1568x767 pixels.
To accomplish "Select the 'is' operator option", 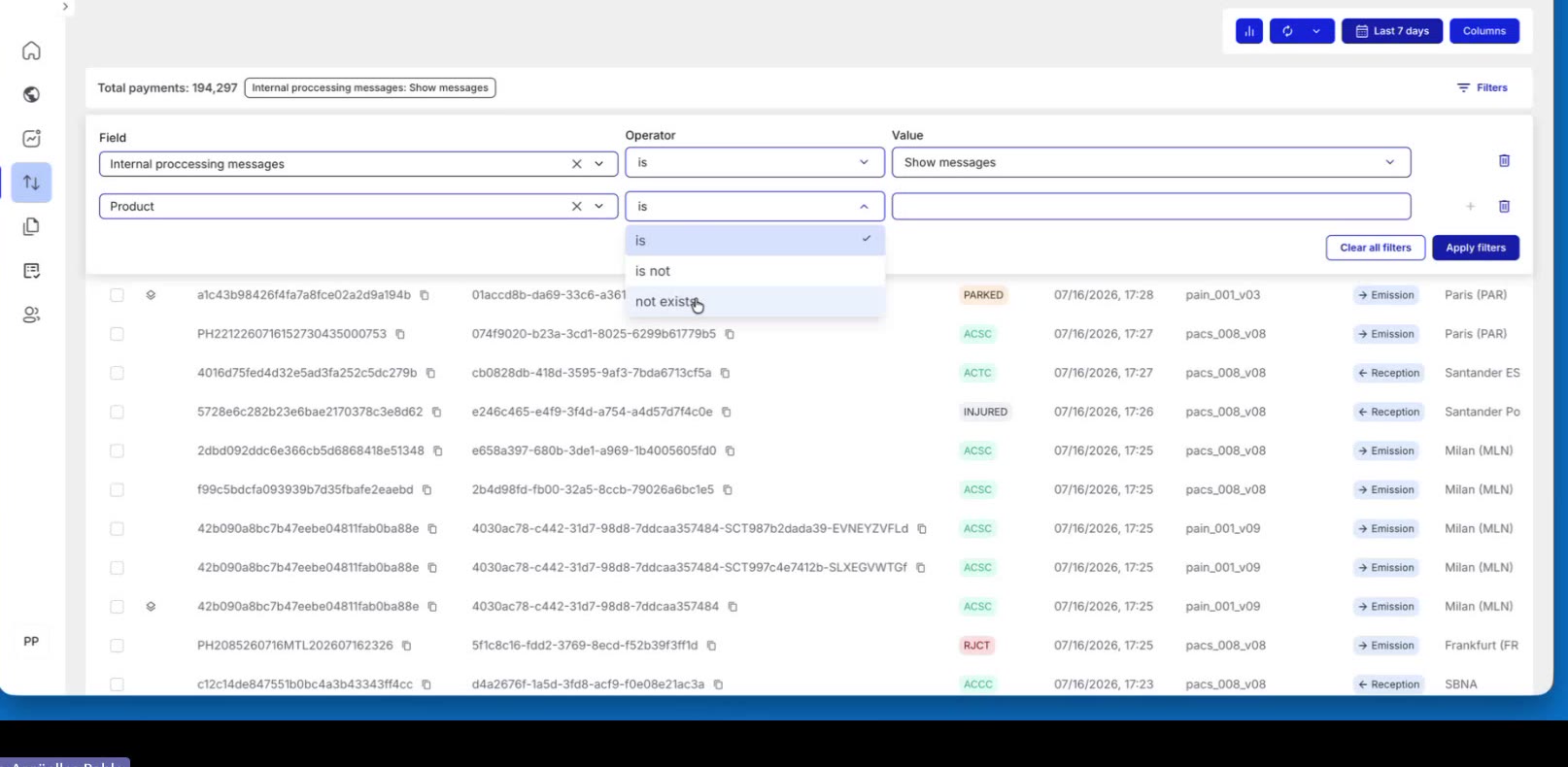I will point(755,240).
